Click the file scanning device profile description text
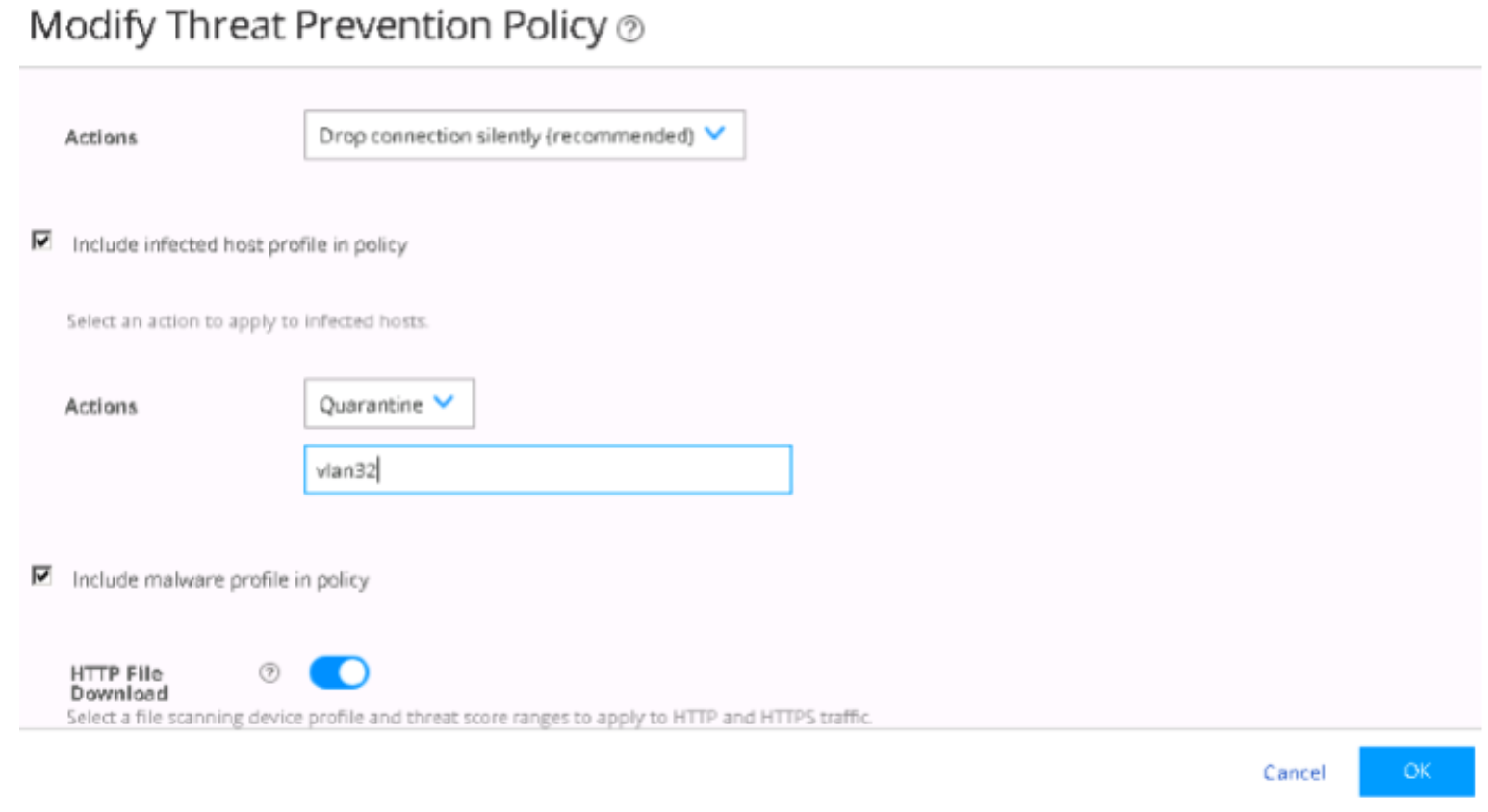 click(469, 717)
